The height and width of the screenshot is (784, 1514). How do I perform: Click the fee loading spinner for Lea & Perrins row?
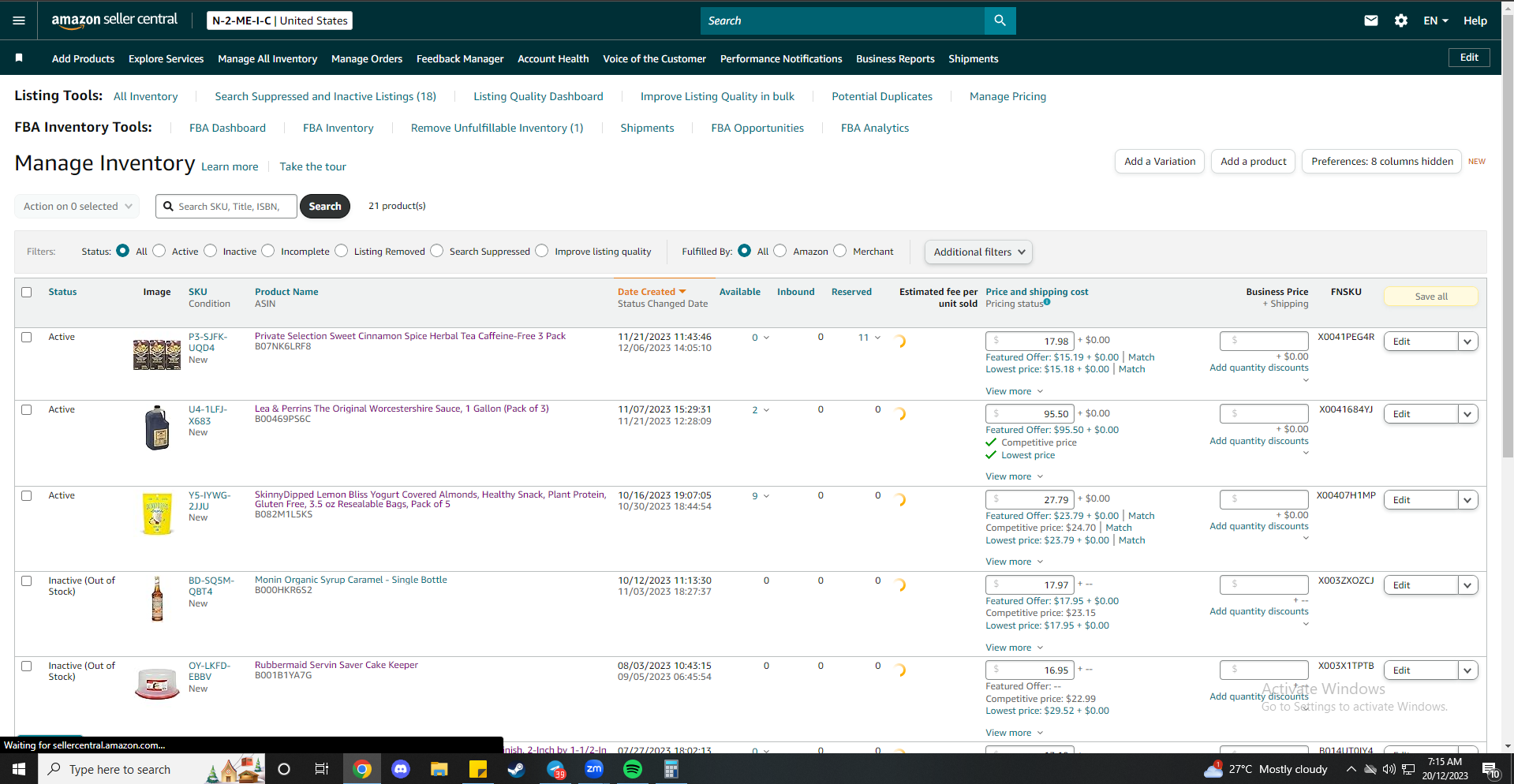tap(900, 414)
